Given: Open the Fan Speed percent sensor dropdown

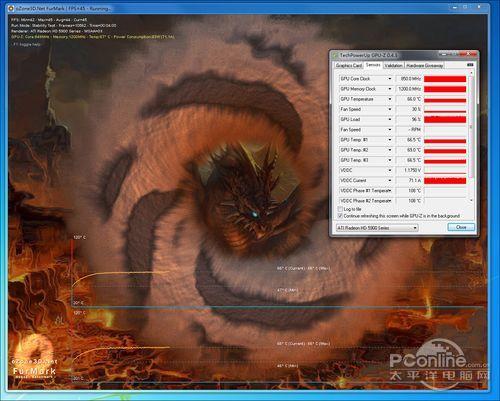Looking at the screenshot, I should click(x=389, y=109).
